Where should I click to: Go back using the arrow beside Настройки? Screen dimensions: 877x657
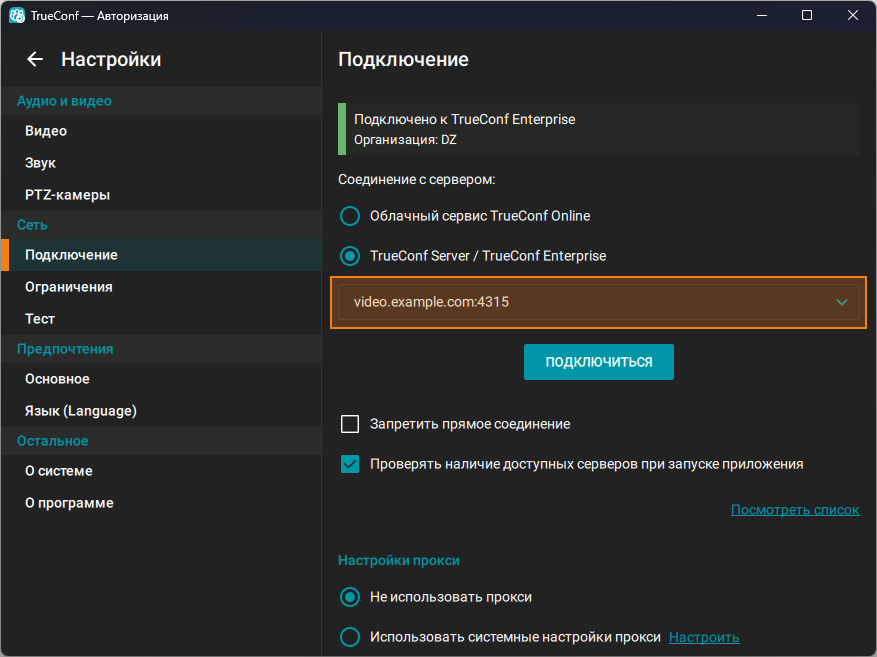[x=35, y=59]
